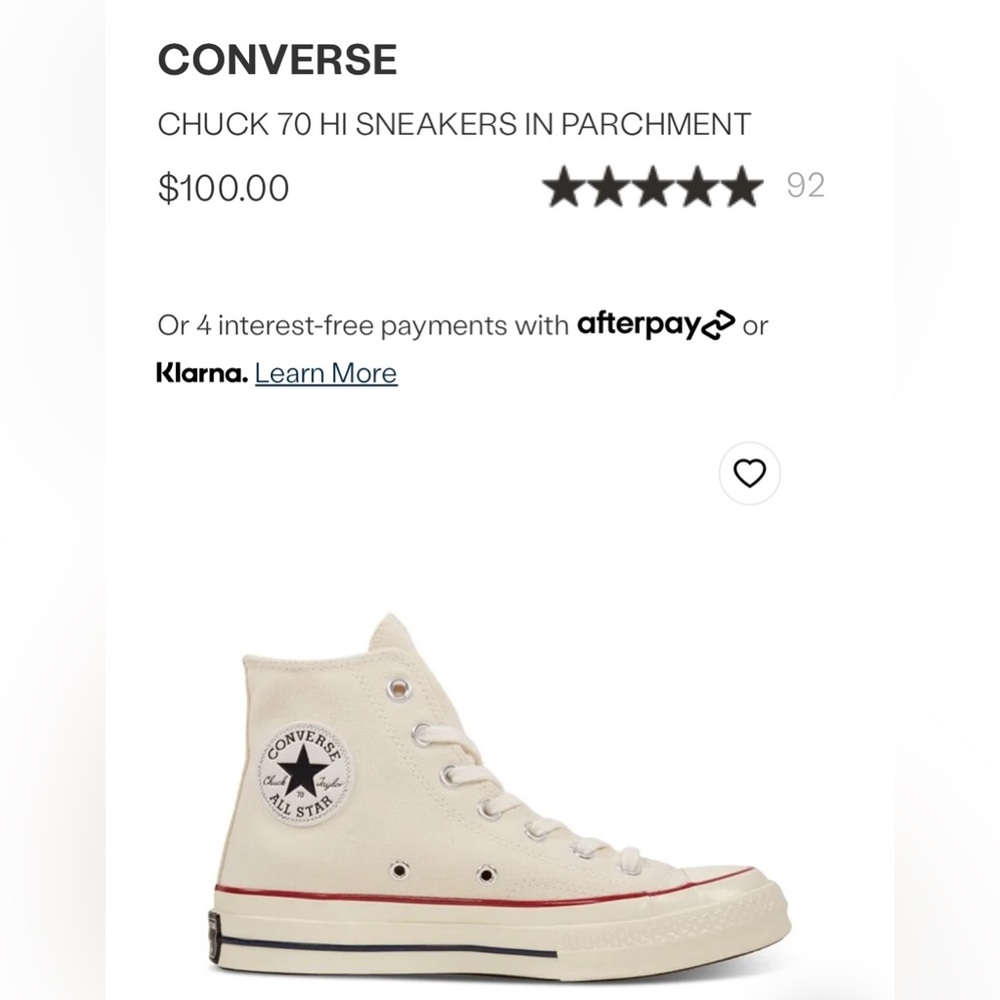The image size is (1000, 1000).
Task: Click the interest-free payments text
Action: coord(360,324)
